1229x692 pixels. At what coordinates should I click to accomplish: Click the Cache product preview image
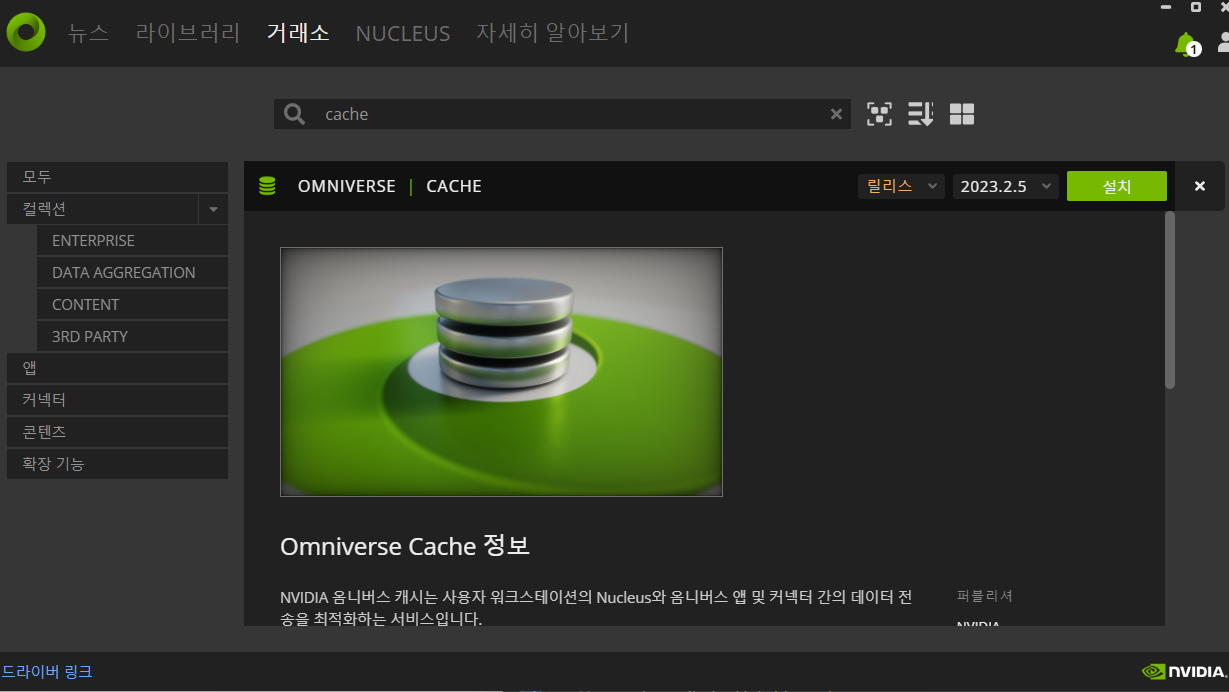501,372
